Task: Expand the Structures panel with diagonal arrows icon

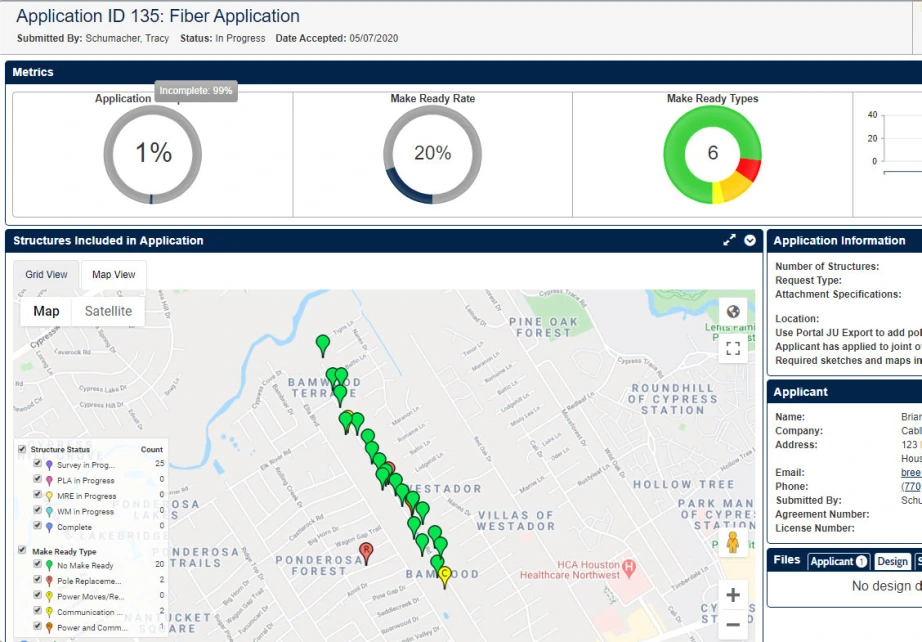Action: pyautogui.click(x=729, y=240)
